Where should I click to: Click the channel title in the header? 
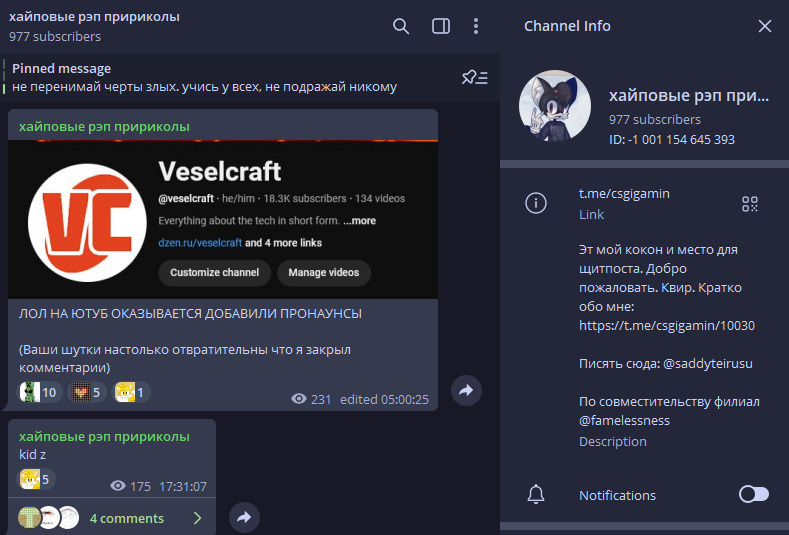(x=94, y=17)
